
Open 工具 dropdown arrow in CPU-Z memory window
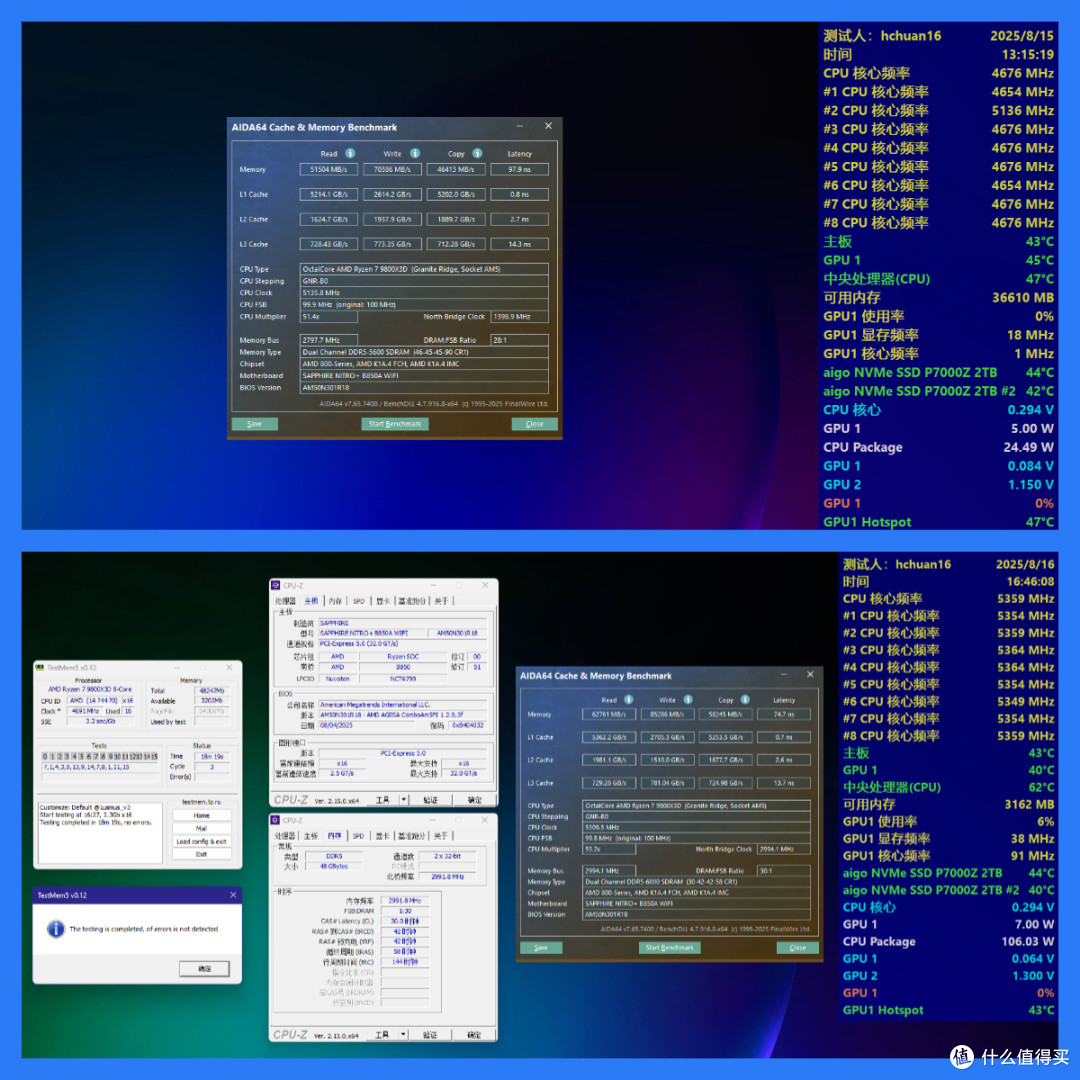pyautogui.click(x=403, y=1035)
